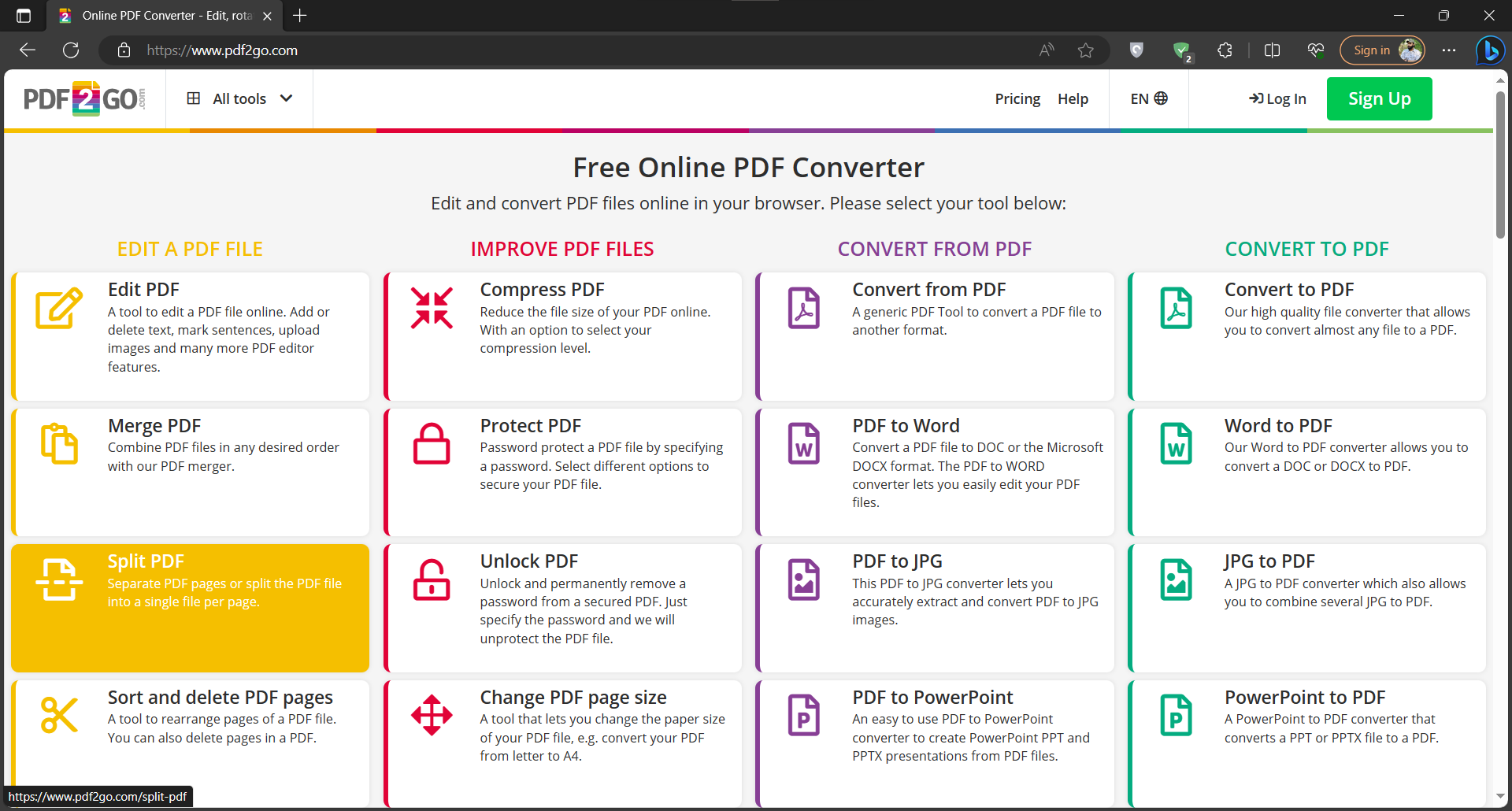Open the EN language selector

[1149, 98]
